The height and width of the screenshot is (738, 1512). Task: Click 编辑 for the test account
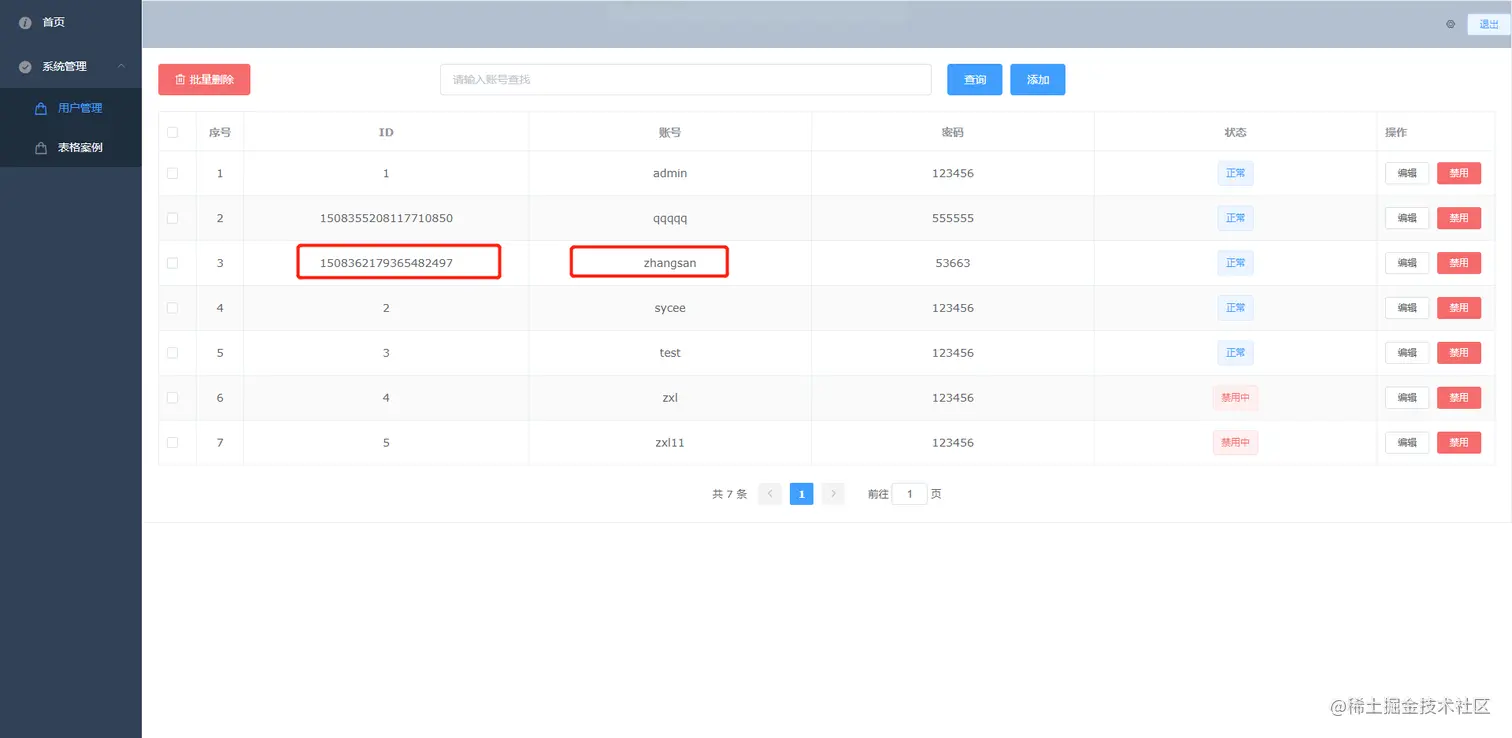click(1407, 353)
